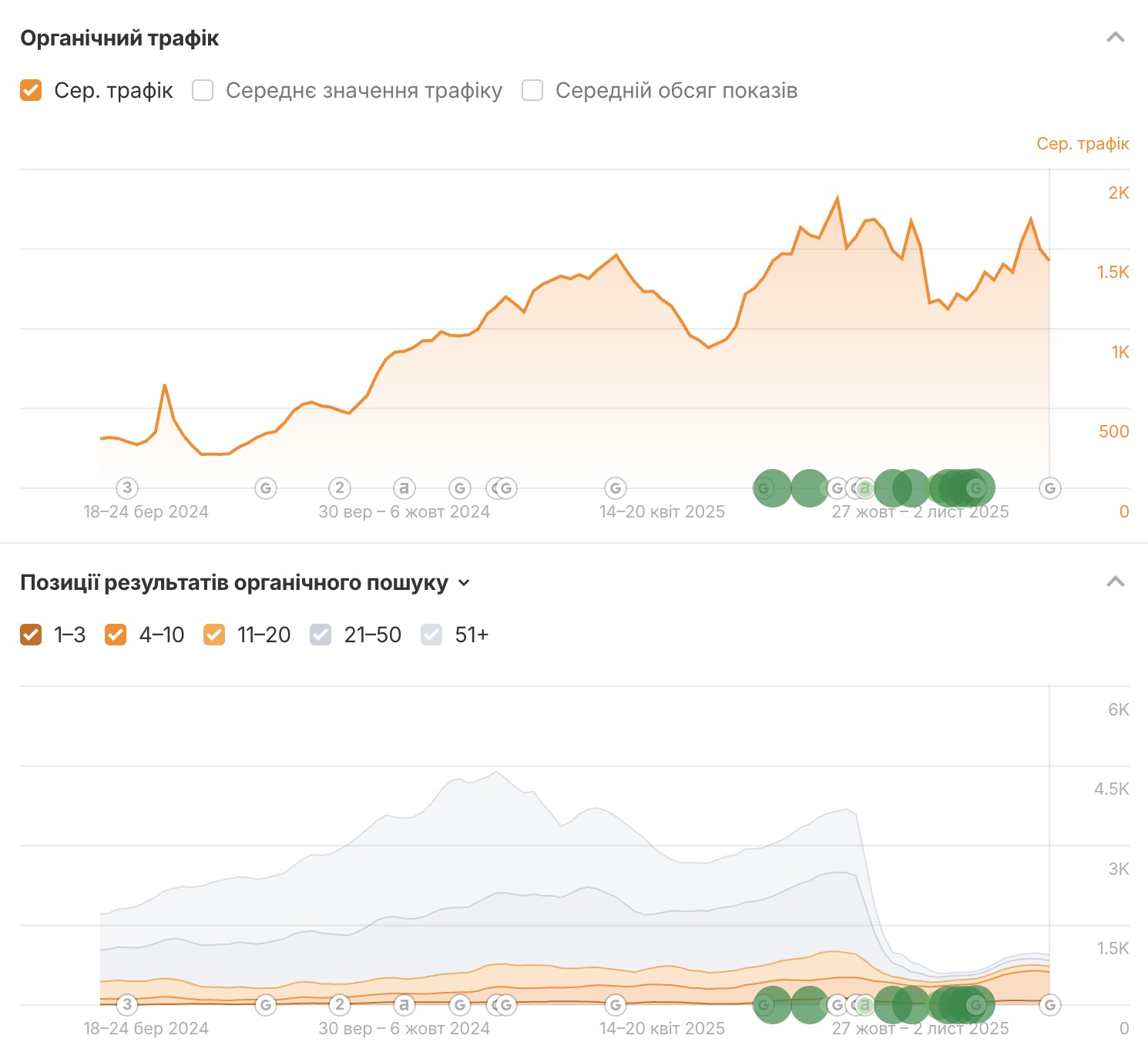Screen dimensions: 1148x1052
Task: Click the orange '11–20' legend swatch
Action: pos(214,635)
